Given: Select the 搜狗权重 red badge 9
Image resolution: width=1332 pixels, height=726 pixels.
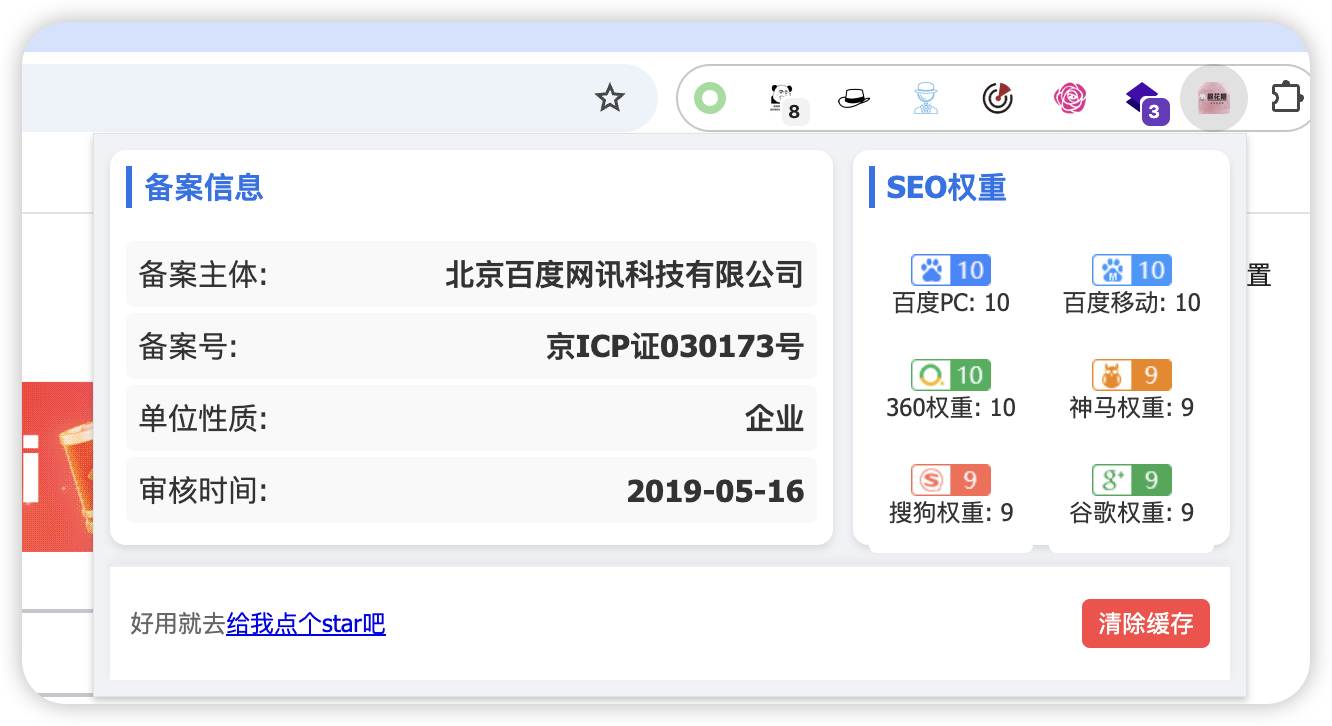Looking at the screenshot, I should click(x=950, y=479).
